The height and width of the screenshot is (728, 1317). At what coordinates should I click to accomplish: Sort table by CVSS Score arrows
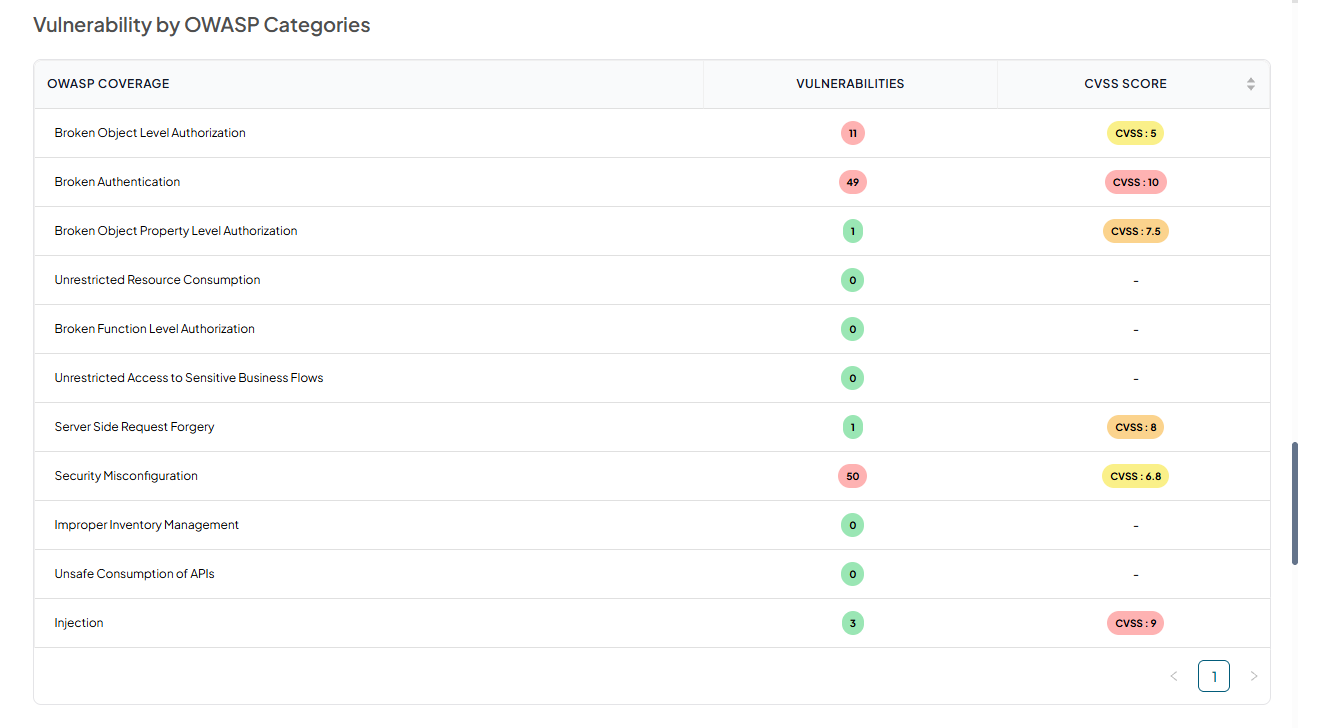[x=1250, y=84]
